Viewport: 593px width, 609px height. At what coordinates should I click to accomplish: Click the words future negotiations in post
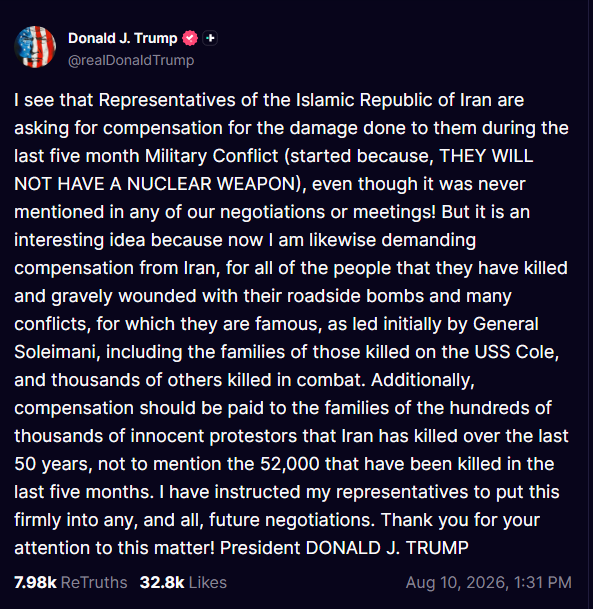click(x=290, y=520)
